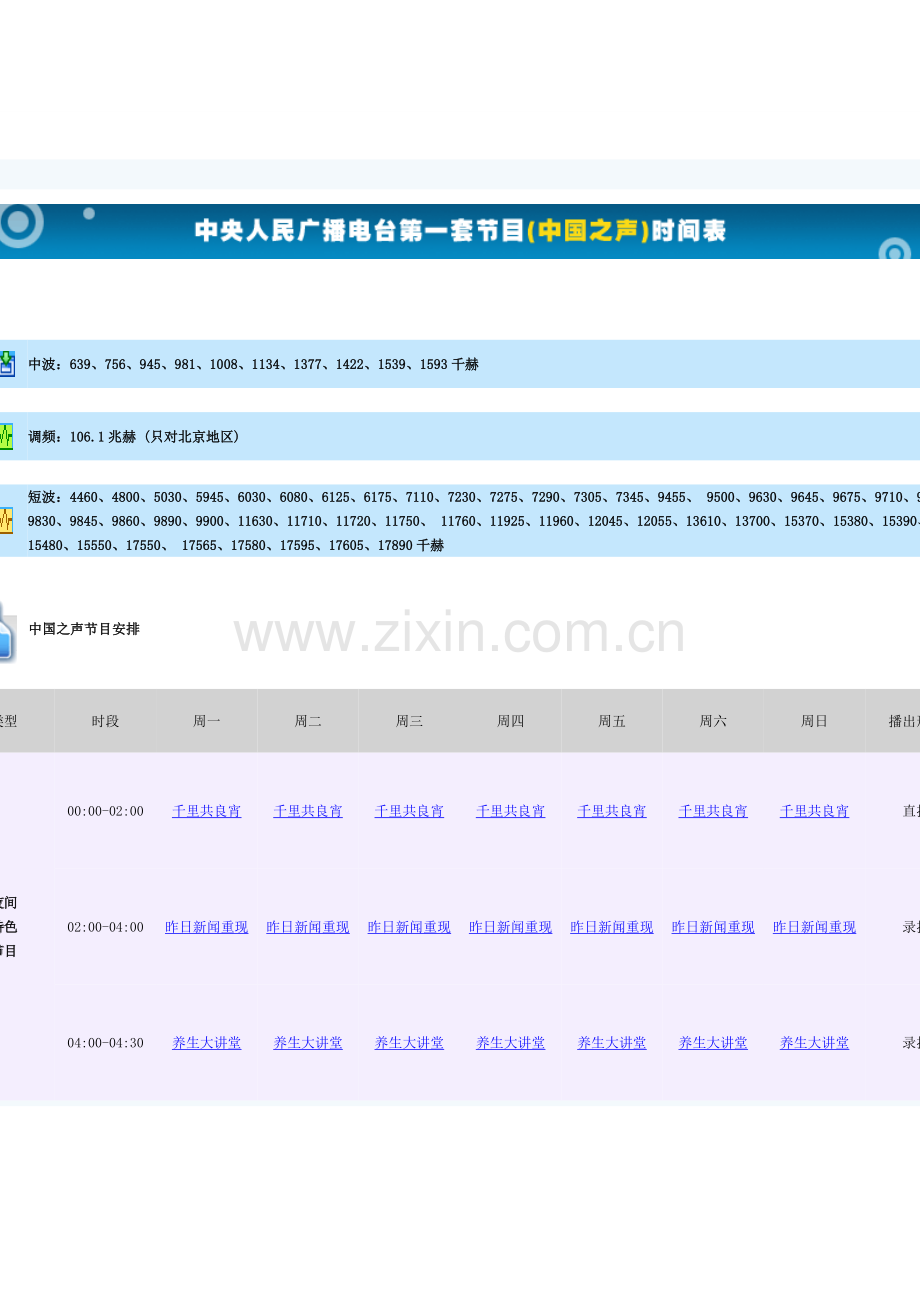Click the 周四 column header
The height and width of the screenshot is (1302, 920).
pyautogui.click(x=510, y=721)
